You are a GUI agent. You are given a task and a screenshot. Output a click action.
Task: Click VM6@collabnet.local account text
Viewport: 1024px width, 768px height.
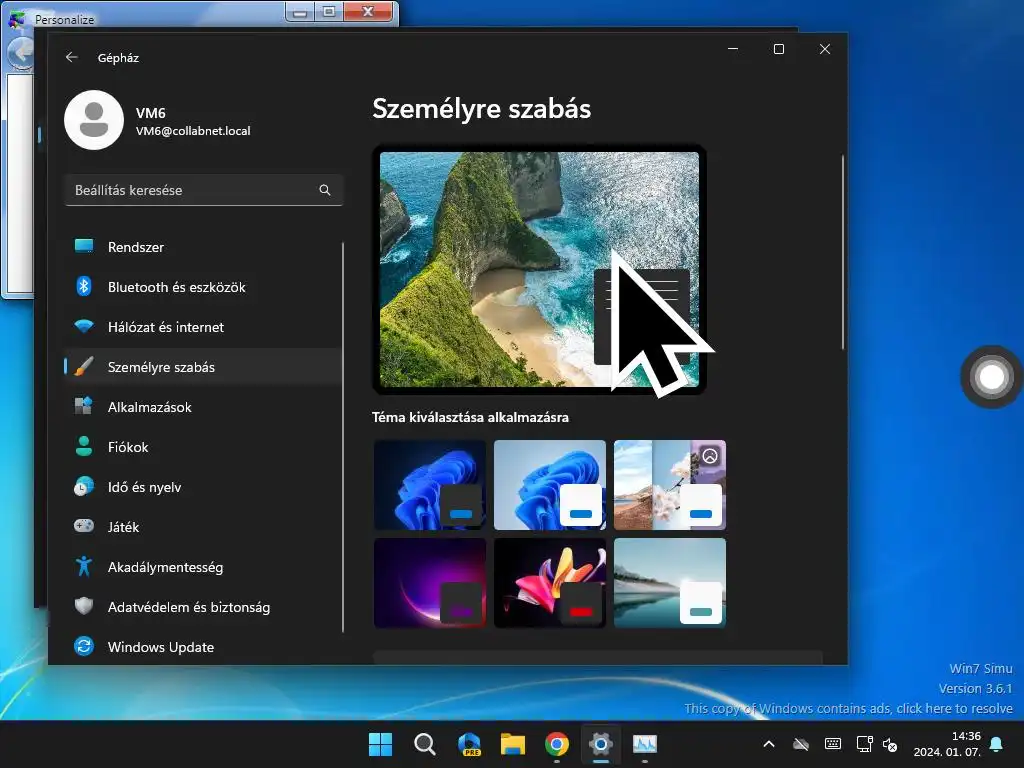193,131
